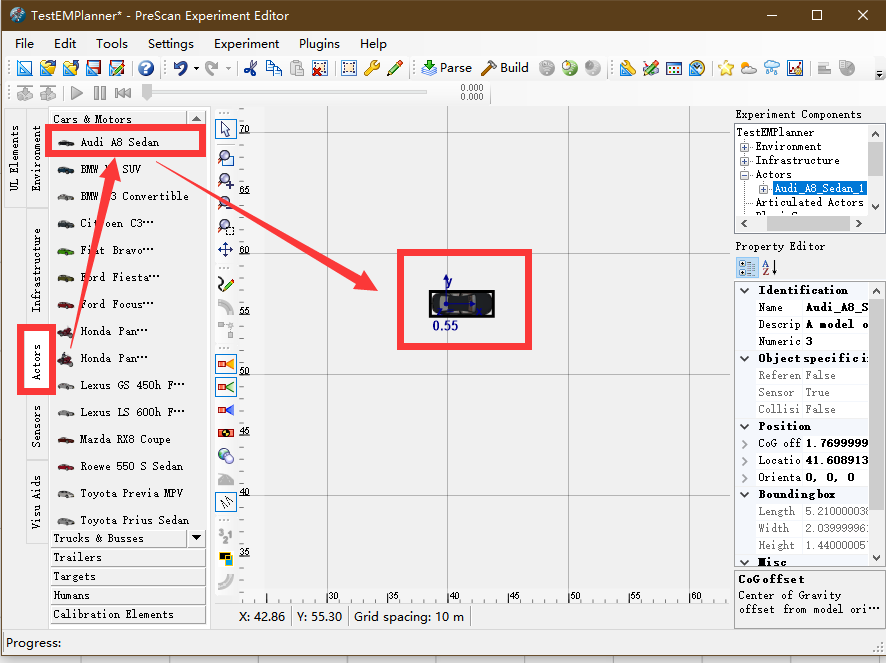Viewport: 886px width, 663px height.
Task: Open the Targets category
Action: [128, 577]
